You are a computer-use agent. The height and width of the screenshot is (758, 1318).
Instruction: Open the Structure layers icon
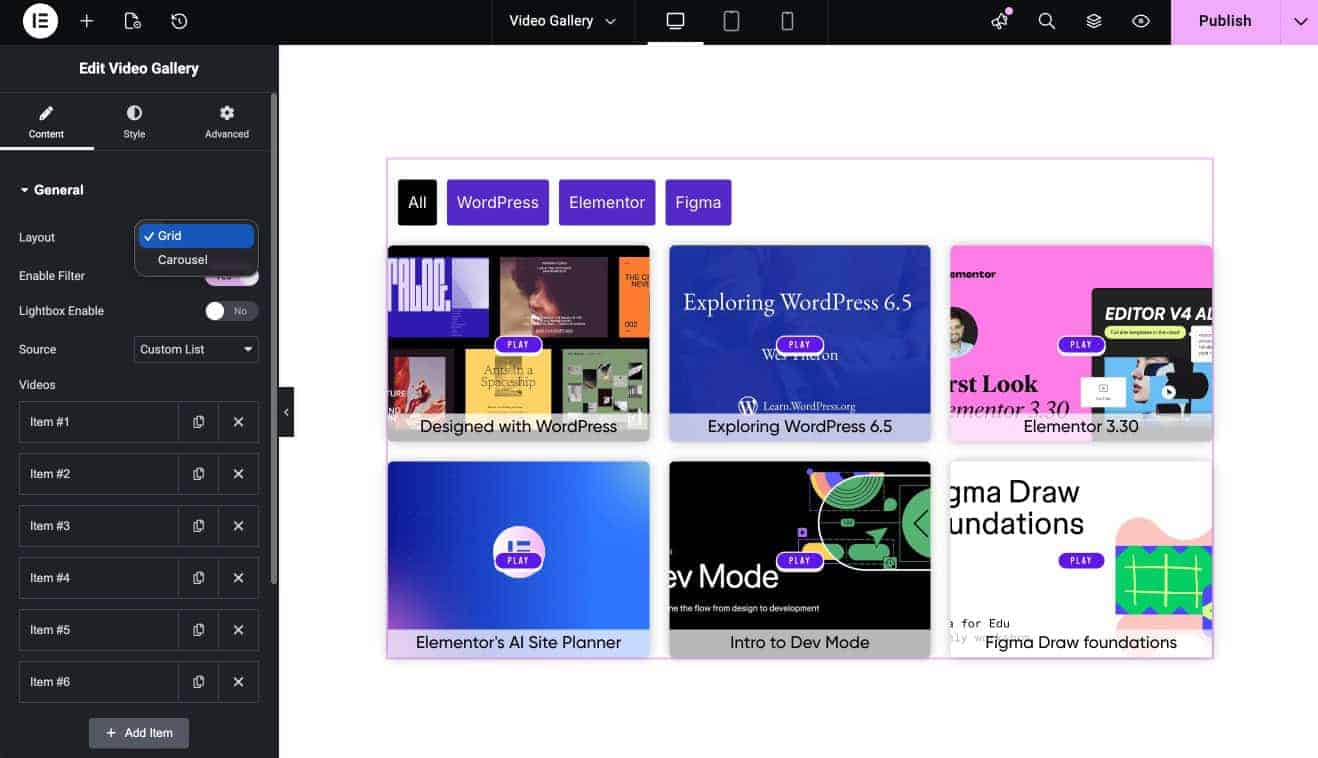1094,21
